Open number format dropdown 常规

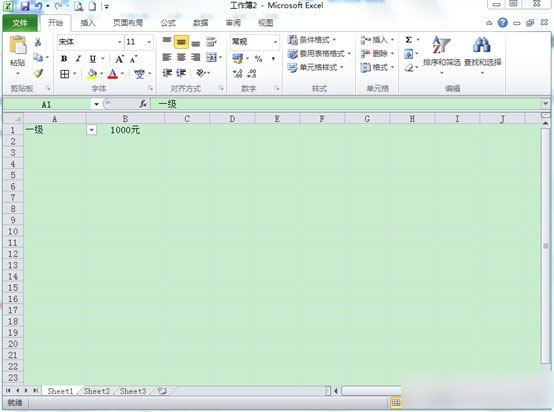point(275,42)
